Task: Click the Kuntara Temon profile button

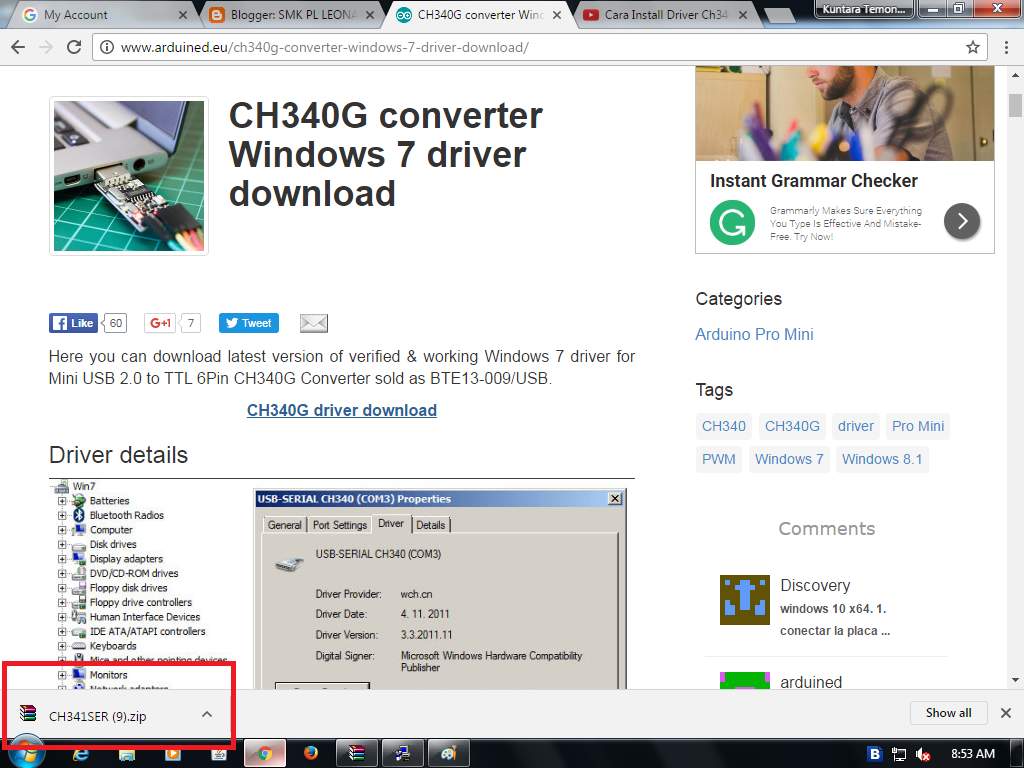Action: tap(863, 9)
